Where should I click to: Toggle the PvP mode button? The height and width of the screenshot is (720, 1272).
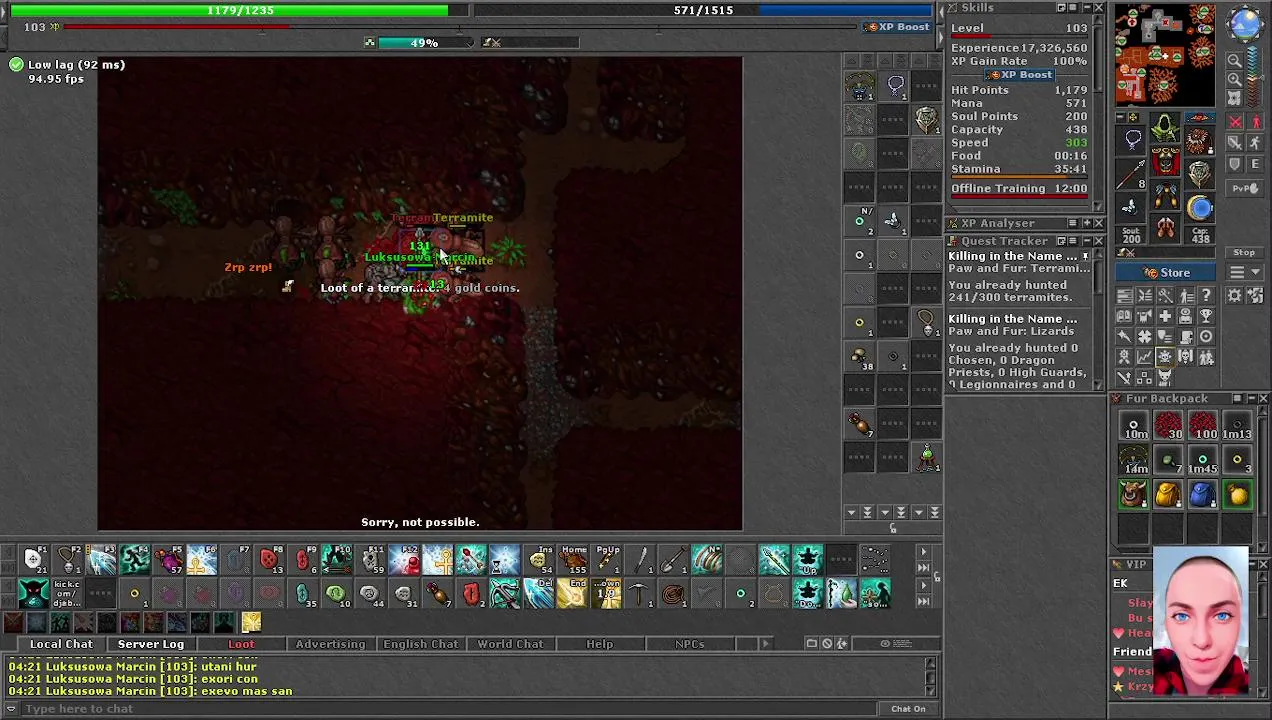click(x=1244, y=188)
